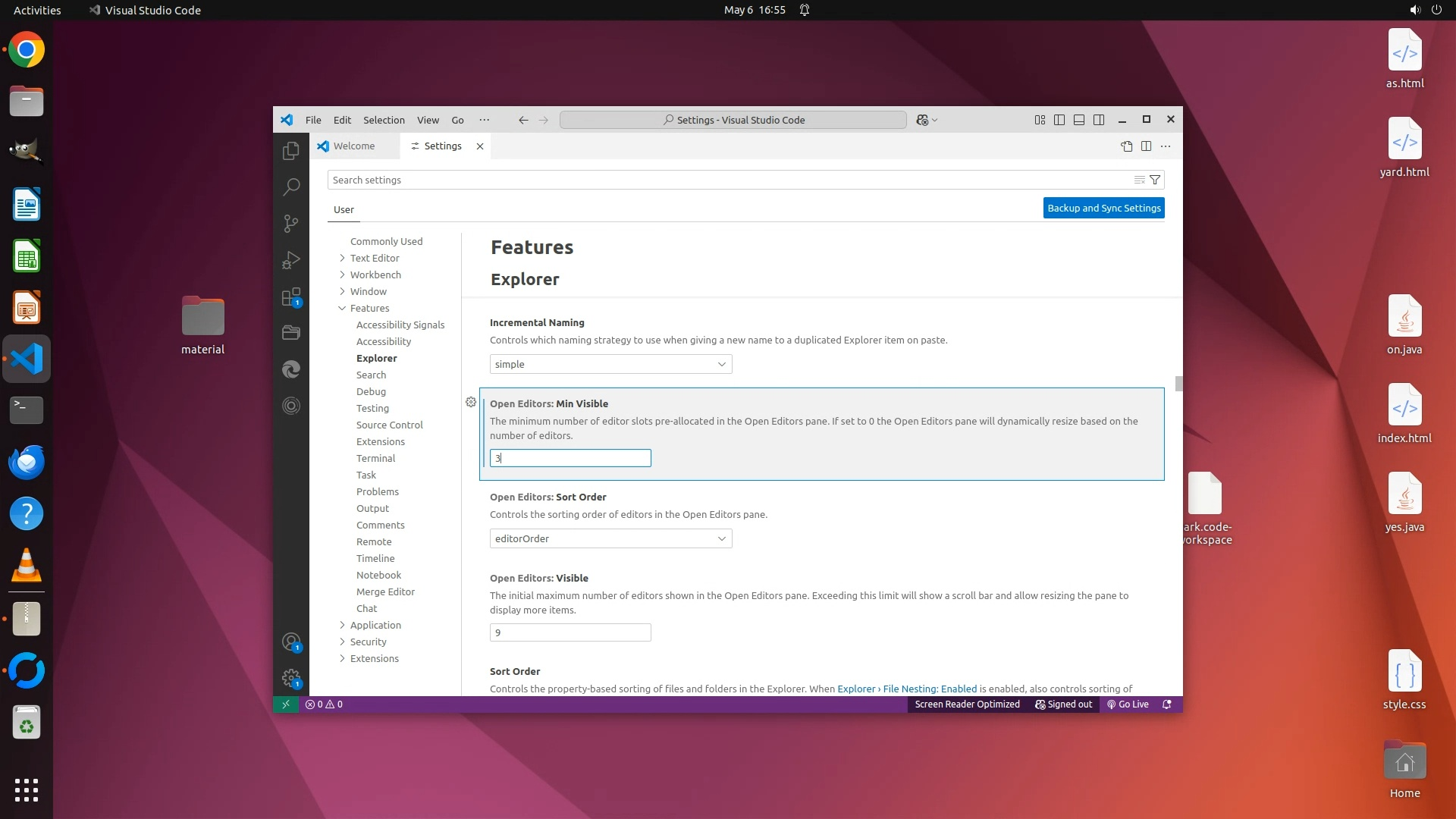Click Backup and Sync Settings button
The height and width of the screenshot is (819, 1456).
[x=1103, y=209]
